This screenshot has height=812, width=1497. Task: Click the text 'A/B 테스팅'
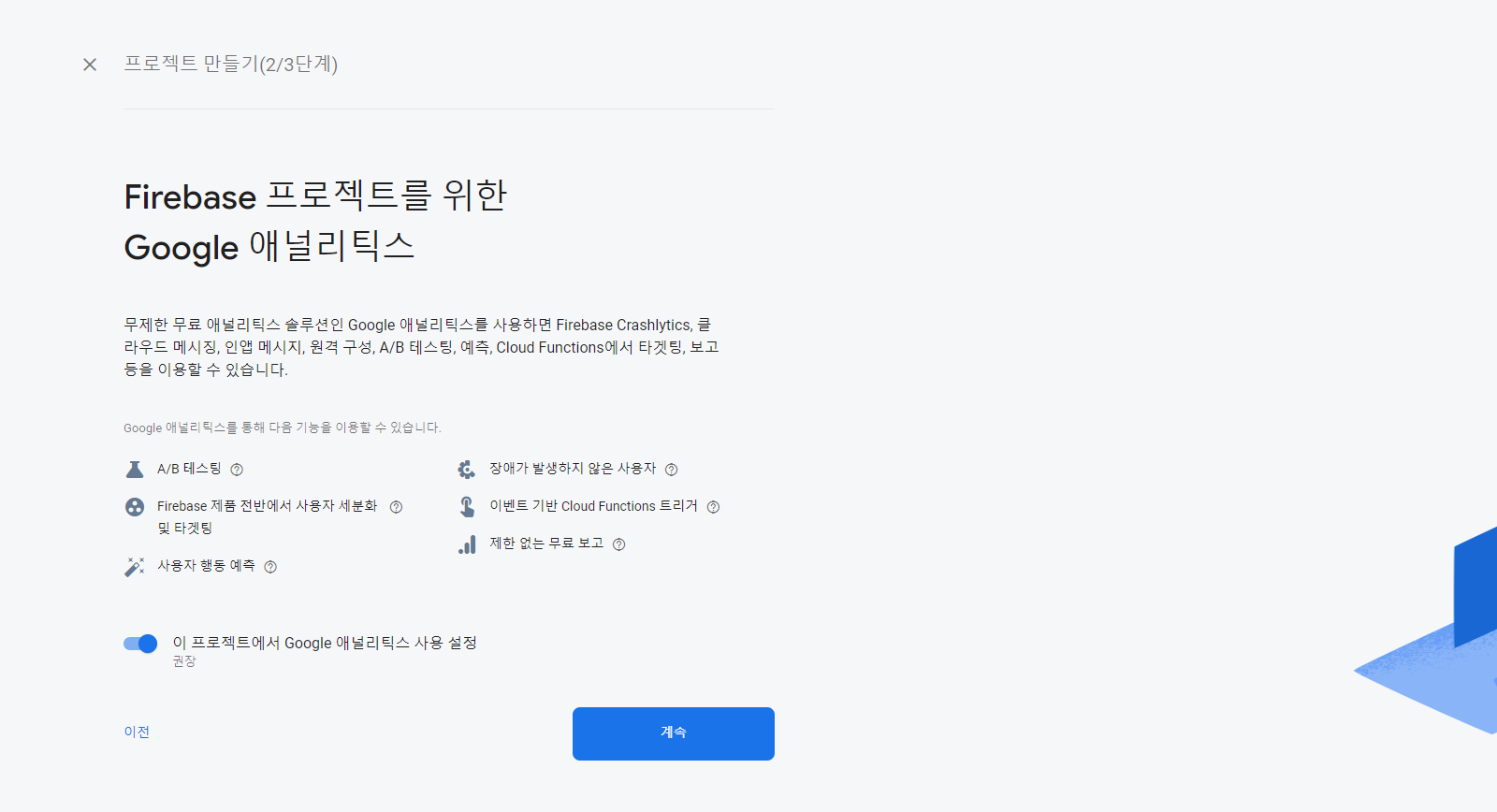[x=189, y=469]
